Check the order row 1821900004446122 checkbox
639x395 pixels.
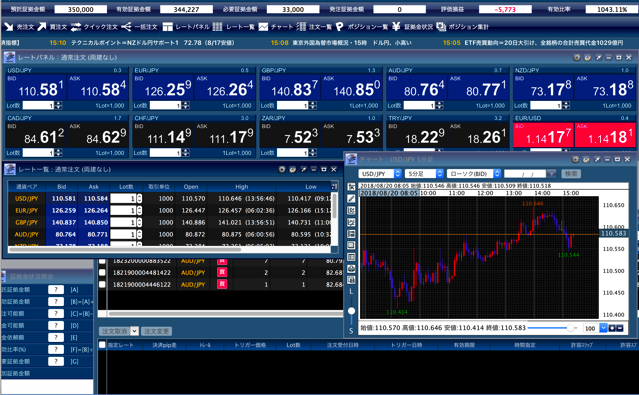pos(102,284)
